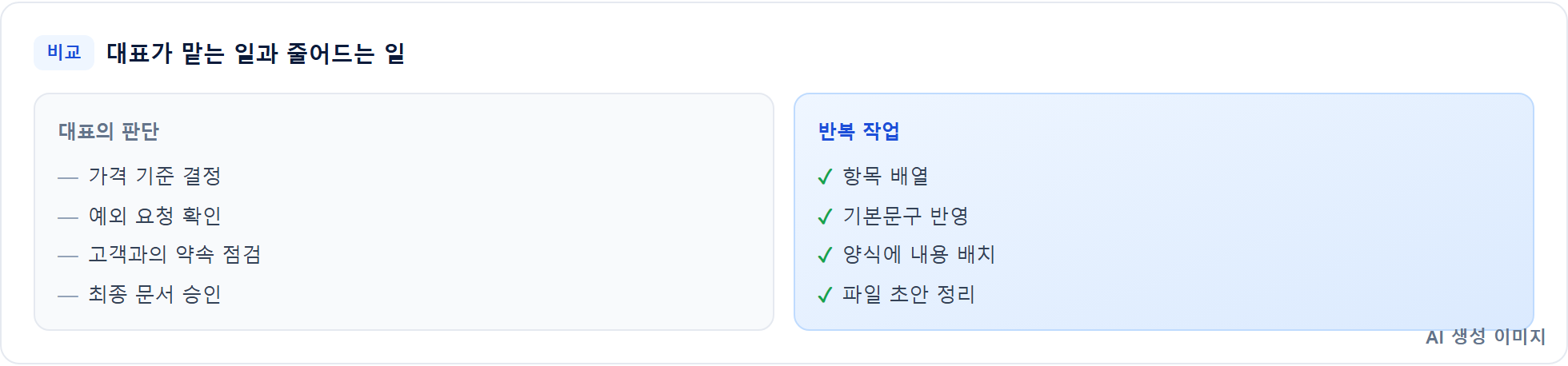
Task: Click the green checkmark beside 파일 초안 정리
Action: click(826, 295)
